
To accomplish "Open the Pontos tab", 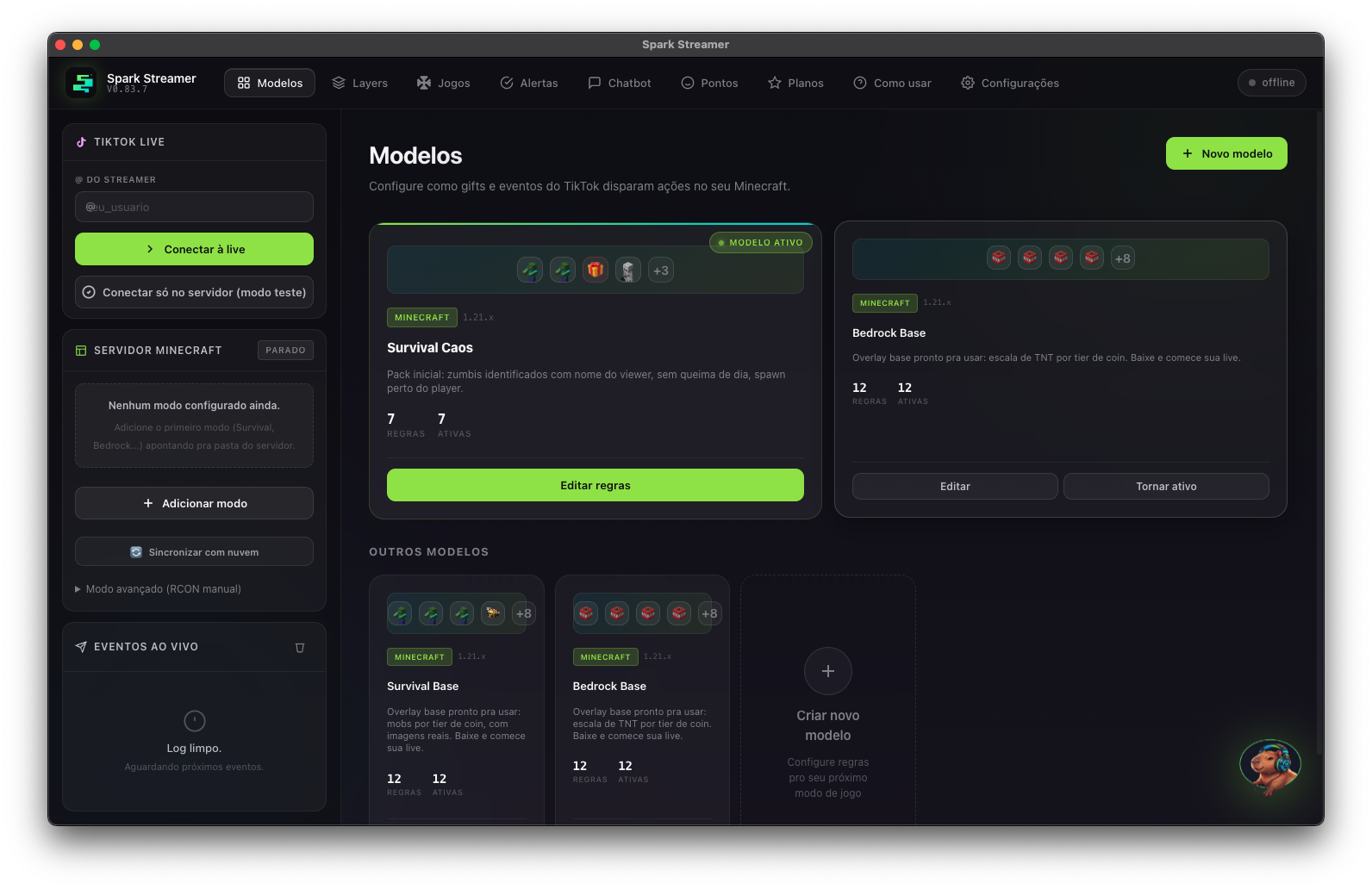I will pos(709,83).
